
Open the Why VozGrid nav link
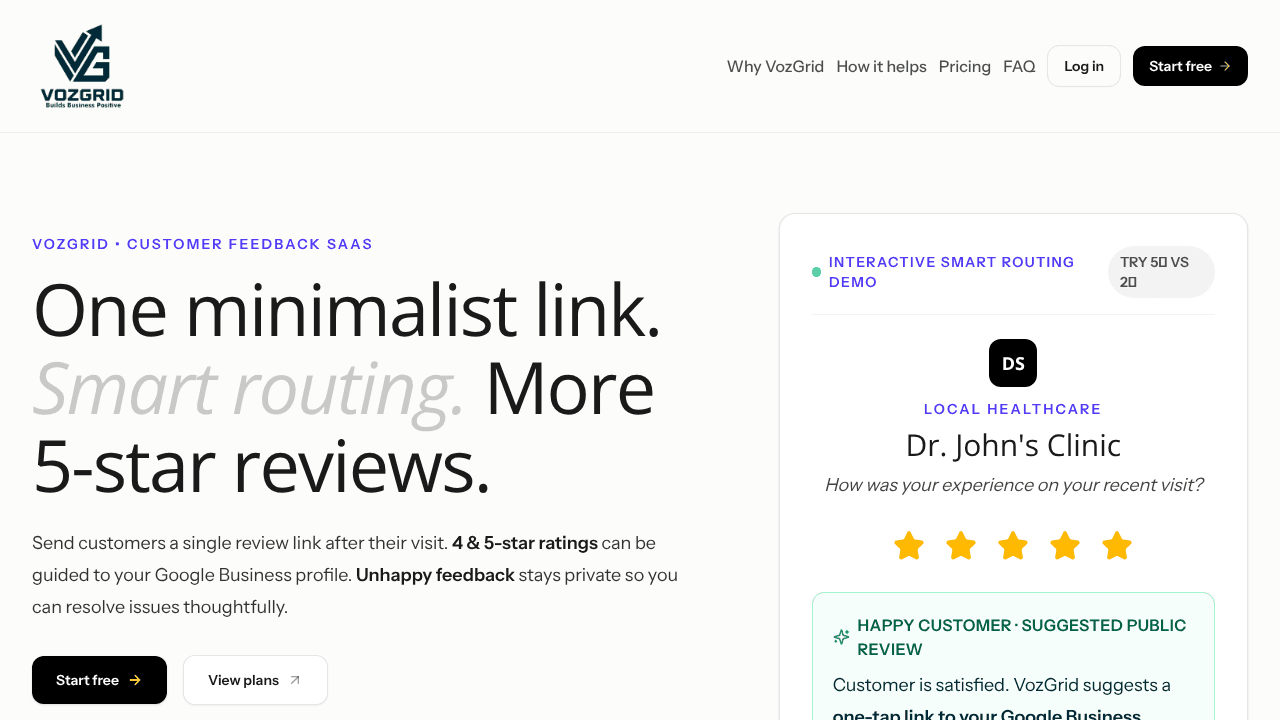775,66
